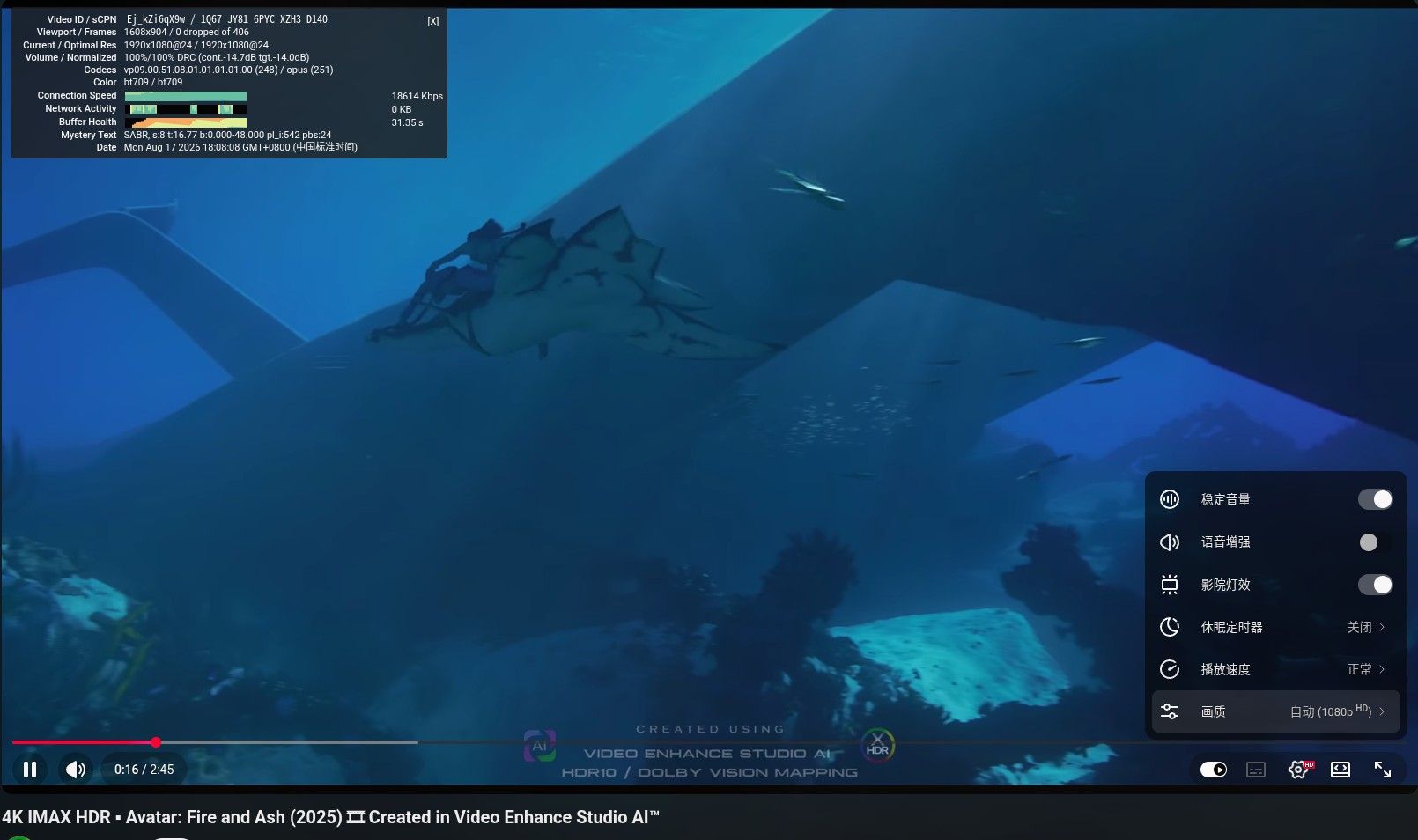Turn off the 稳定音量 switch
This screenshot has height=840, width=1418.
pyautogui.click(x=1375, y=499)
